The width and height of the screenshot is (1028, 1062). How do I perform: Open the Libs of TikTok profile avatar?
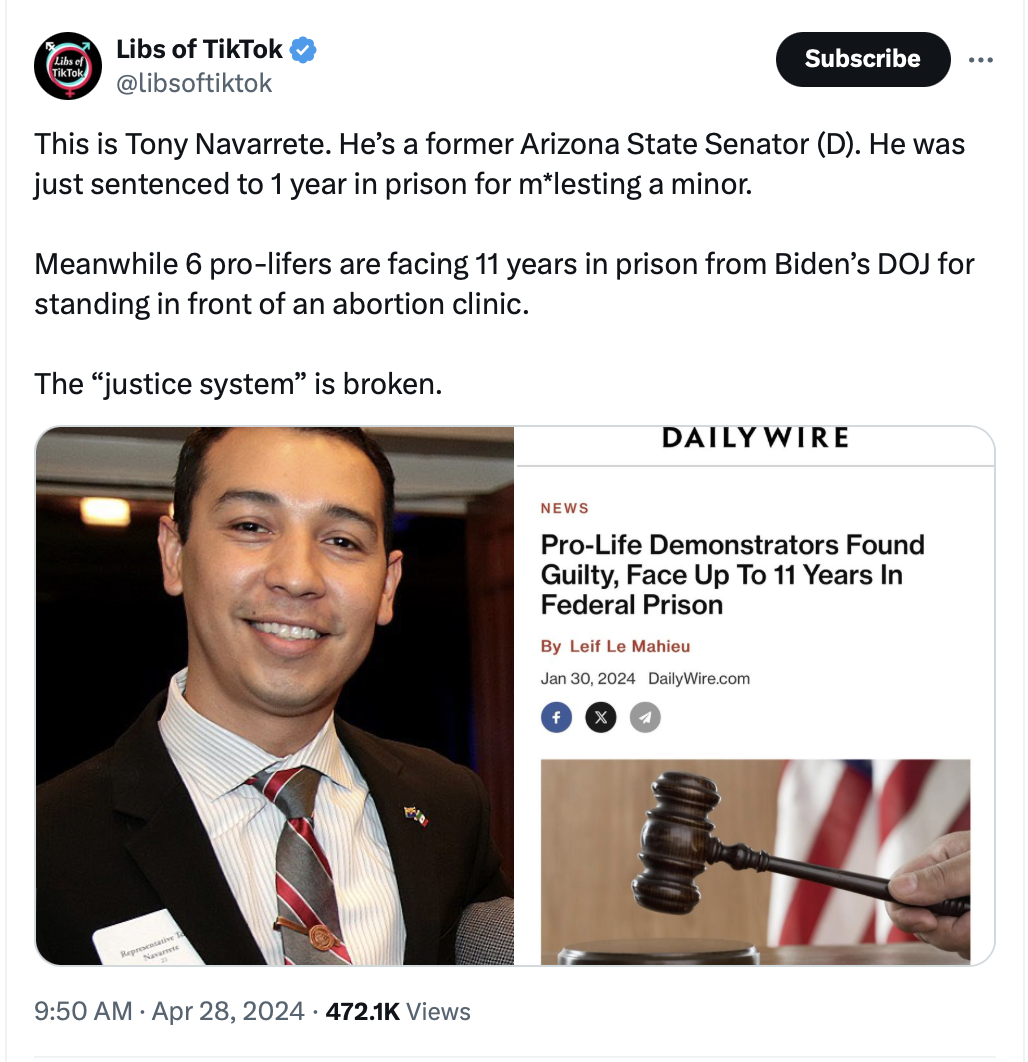pos(68,66)
